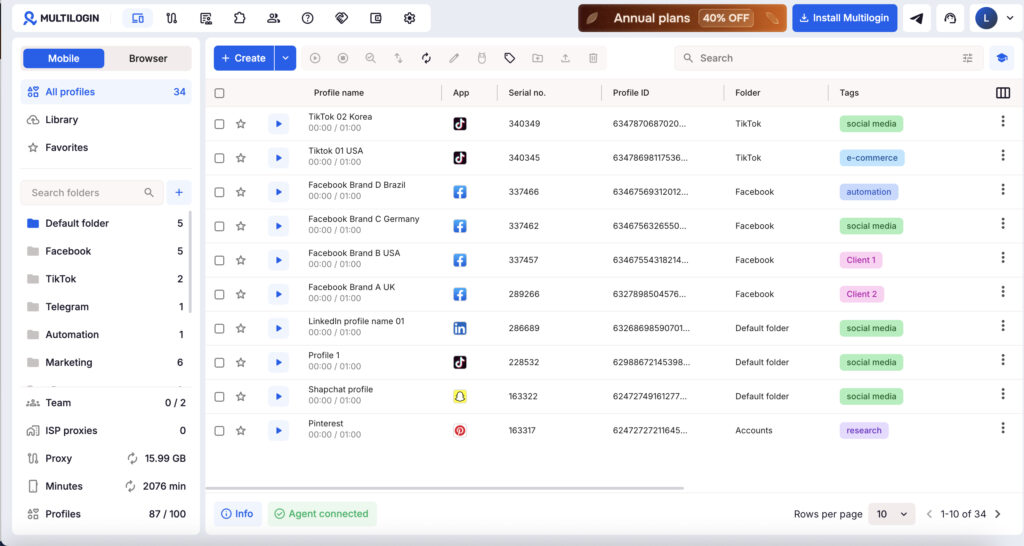Viewport: 1024px width, 546px height.
Task: Open the help question mark icon
Action: (x=308, y=18)
